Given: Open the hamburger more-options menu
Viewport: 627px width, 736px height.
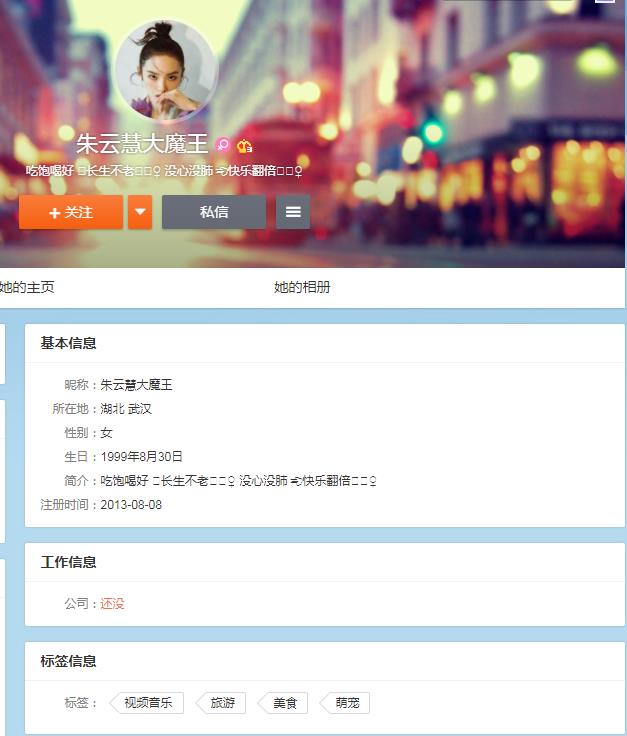Looking at the screenshot, I should (x=293, y=212).
